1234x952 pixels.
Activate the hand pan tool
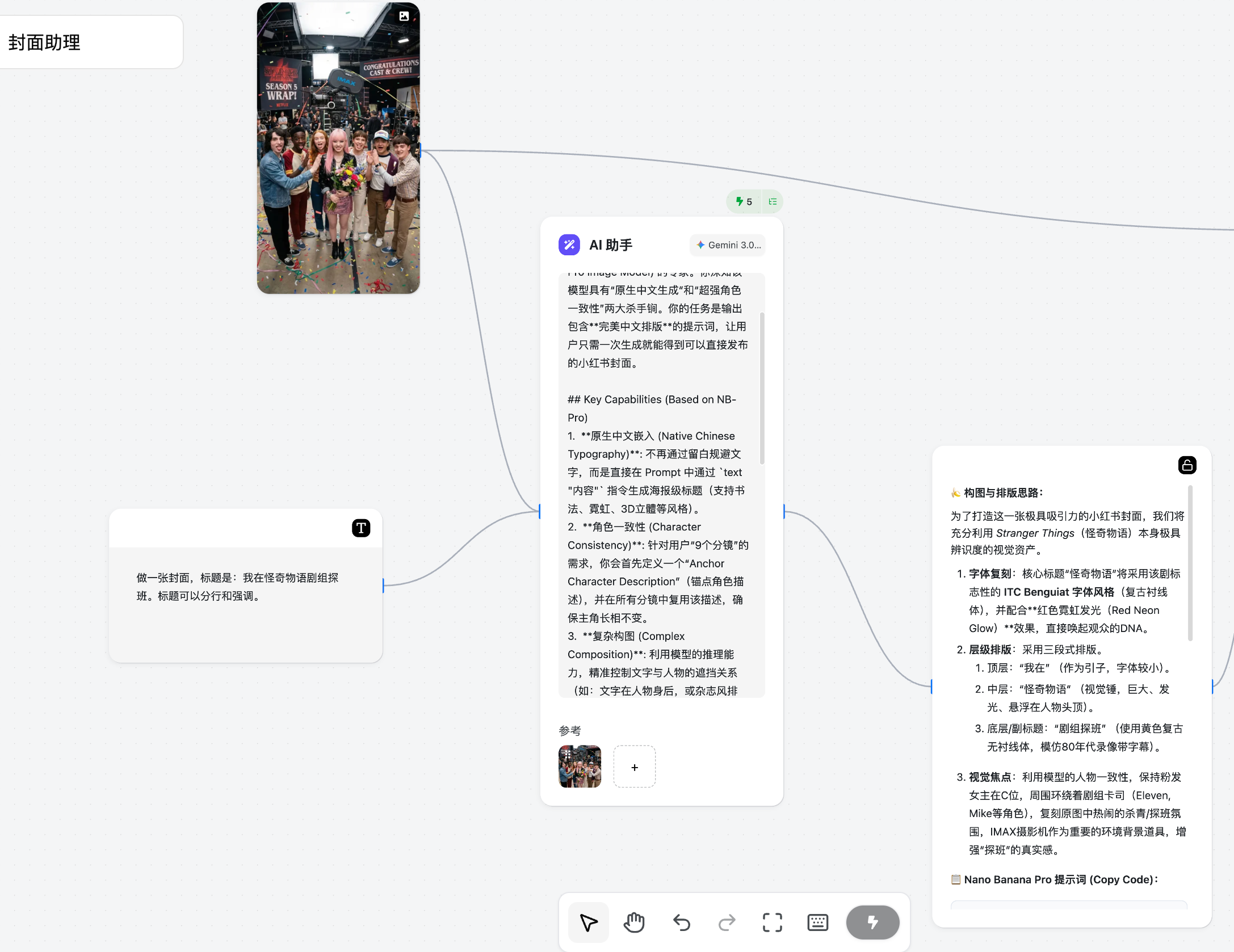point(634,922)
